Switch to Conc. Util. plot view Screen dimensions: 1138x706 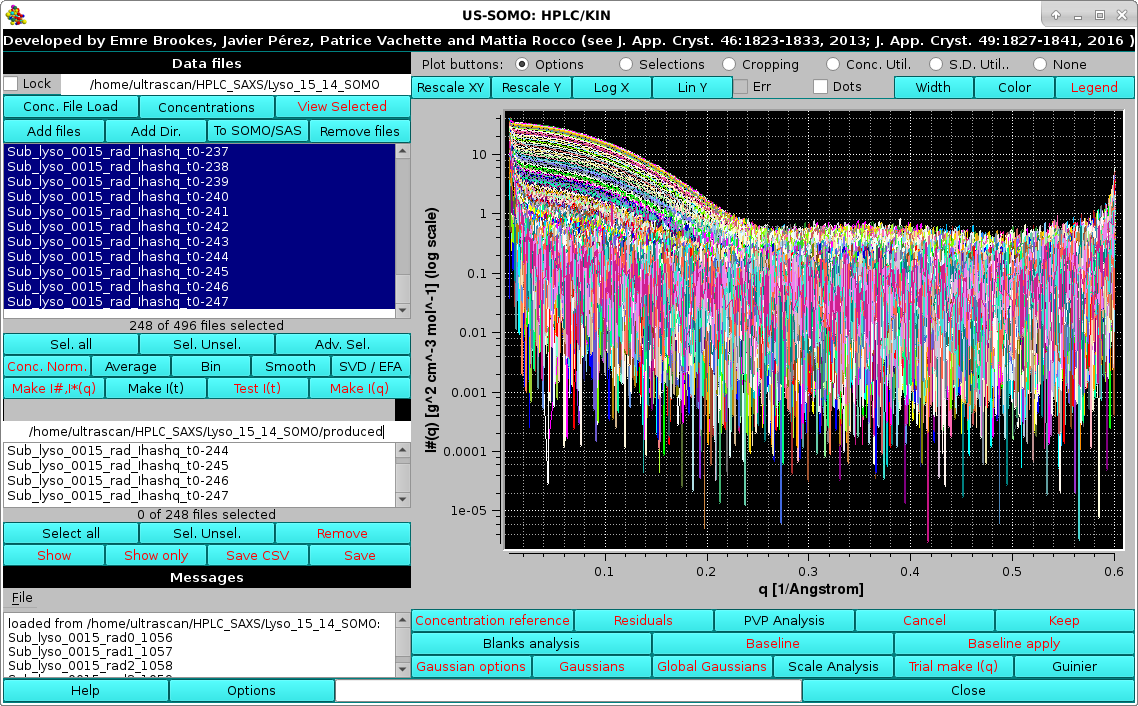point(832,64)
